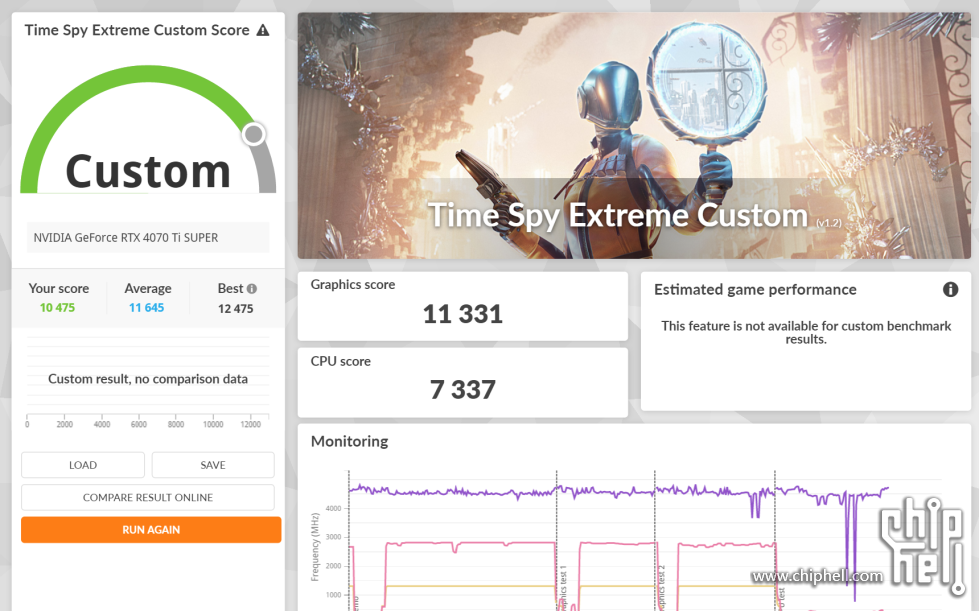Click the Graphics score label
This screenshot has width=979, height=611.
click(x=353, y=285)
